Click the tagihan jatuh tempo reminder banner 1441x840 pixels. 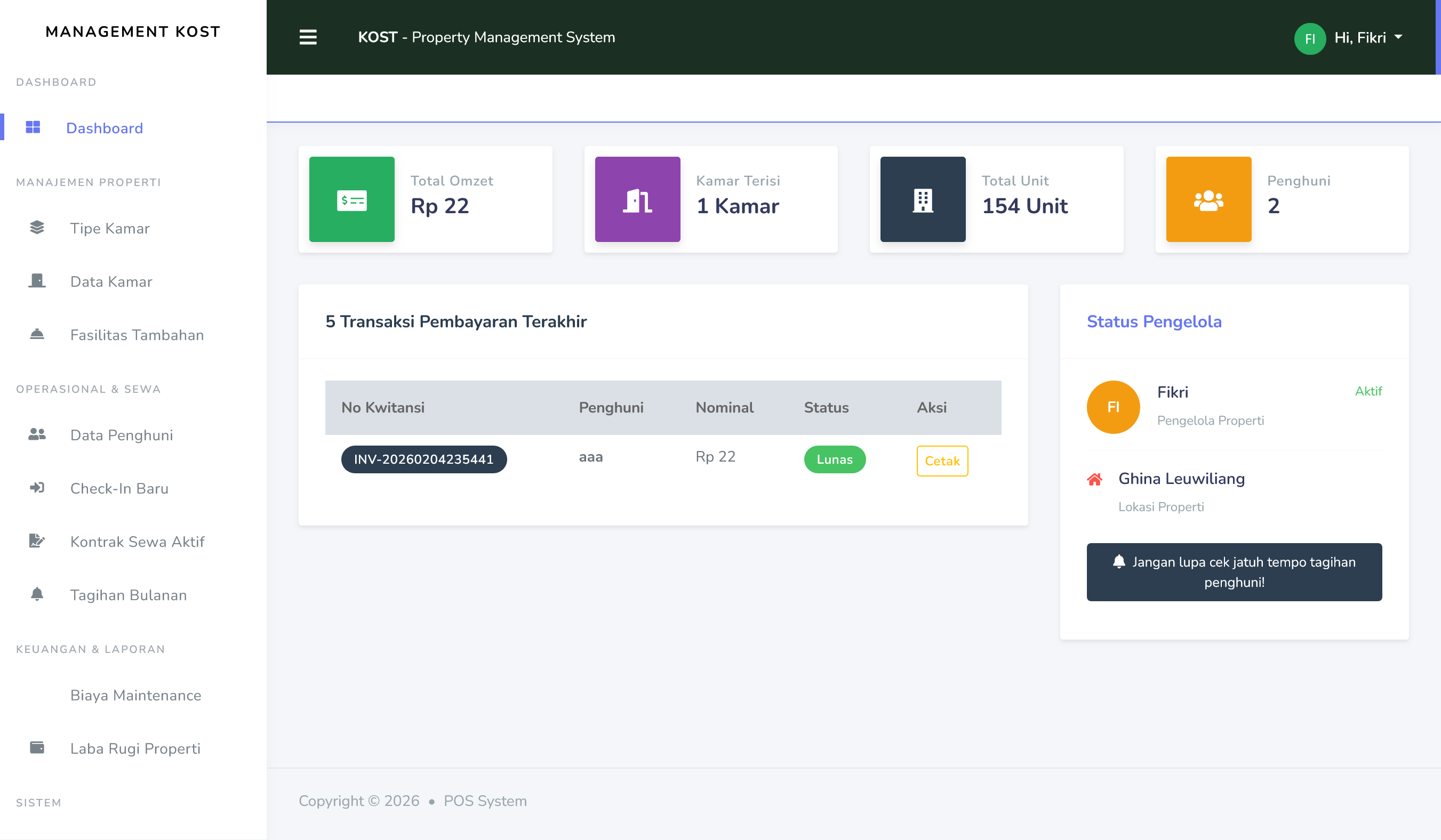tap(1234, 571)
